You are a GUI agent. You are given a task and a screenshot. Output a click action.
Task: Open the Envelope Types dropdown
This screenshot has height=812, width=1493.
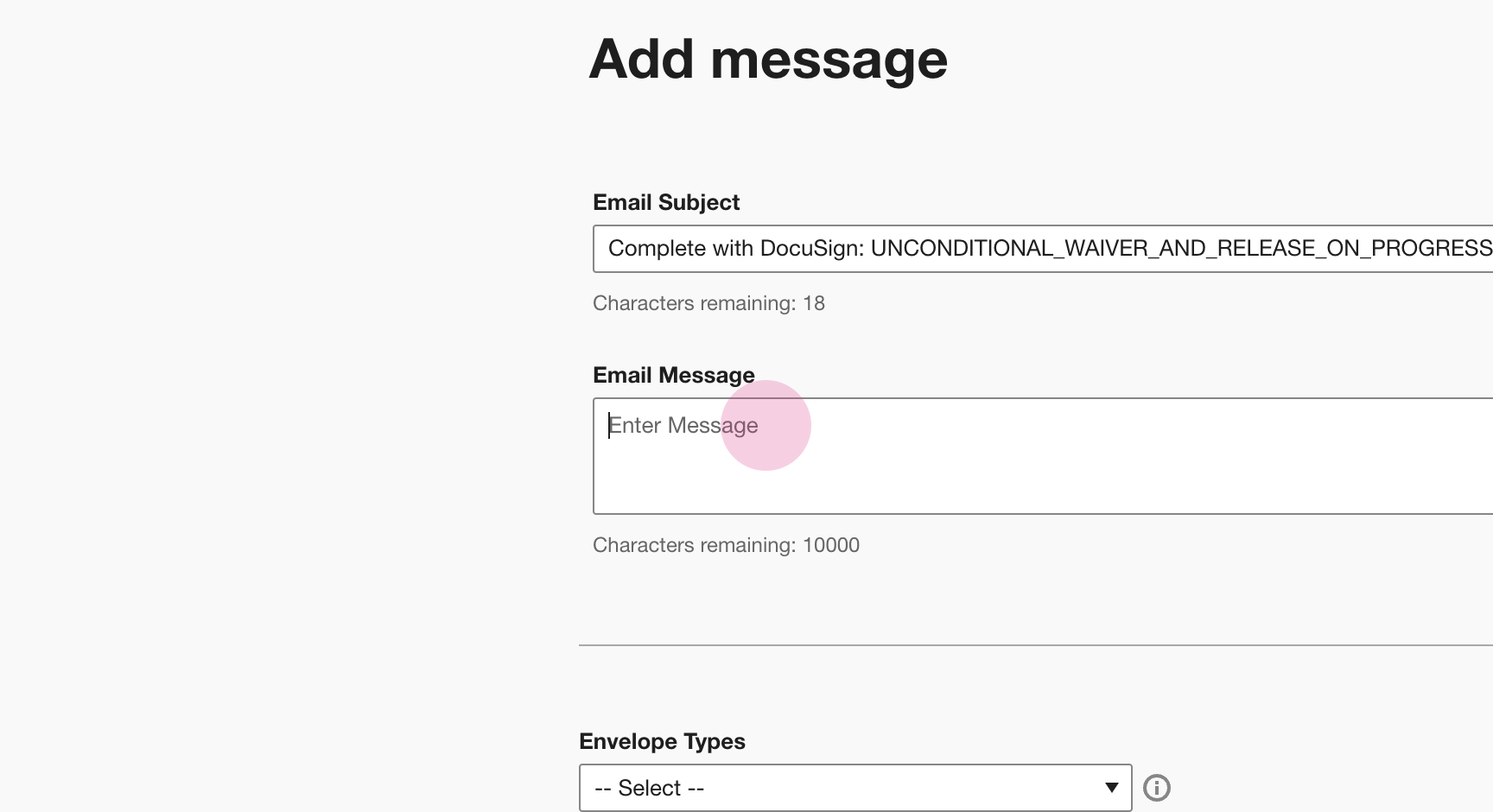coord(855,788)
